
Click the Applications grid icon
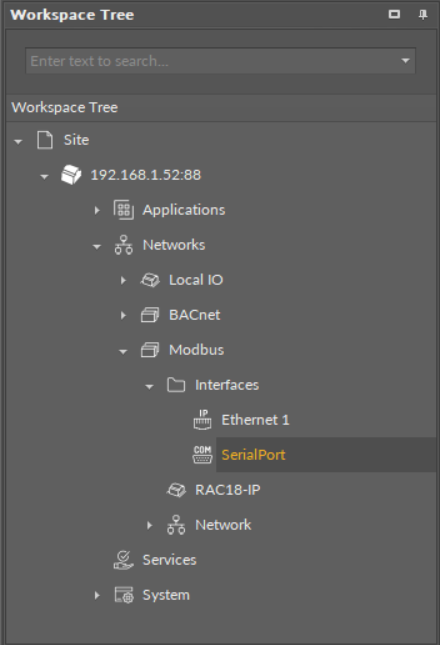tap(123, 210)
